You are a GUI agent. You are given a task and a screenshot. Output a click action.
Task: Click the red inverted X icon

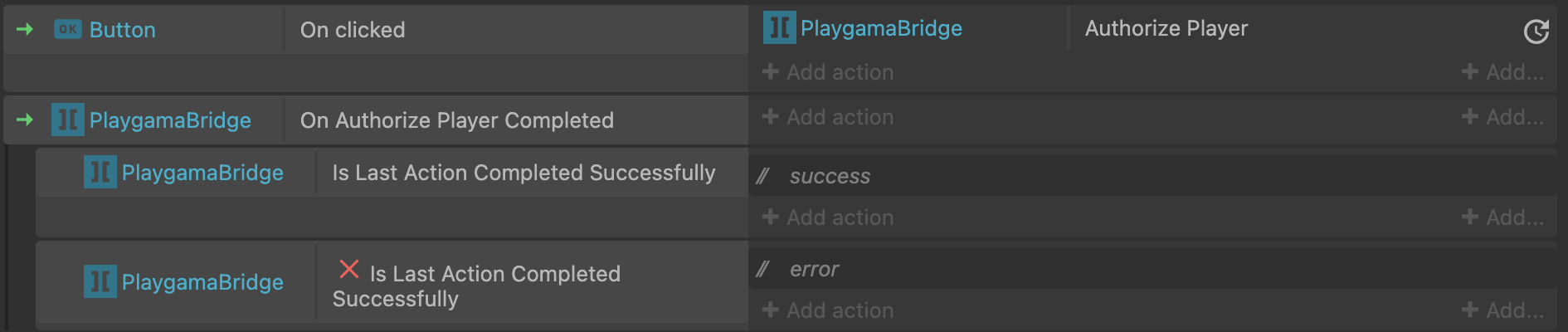click(x=349, y=270)
